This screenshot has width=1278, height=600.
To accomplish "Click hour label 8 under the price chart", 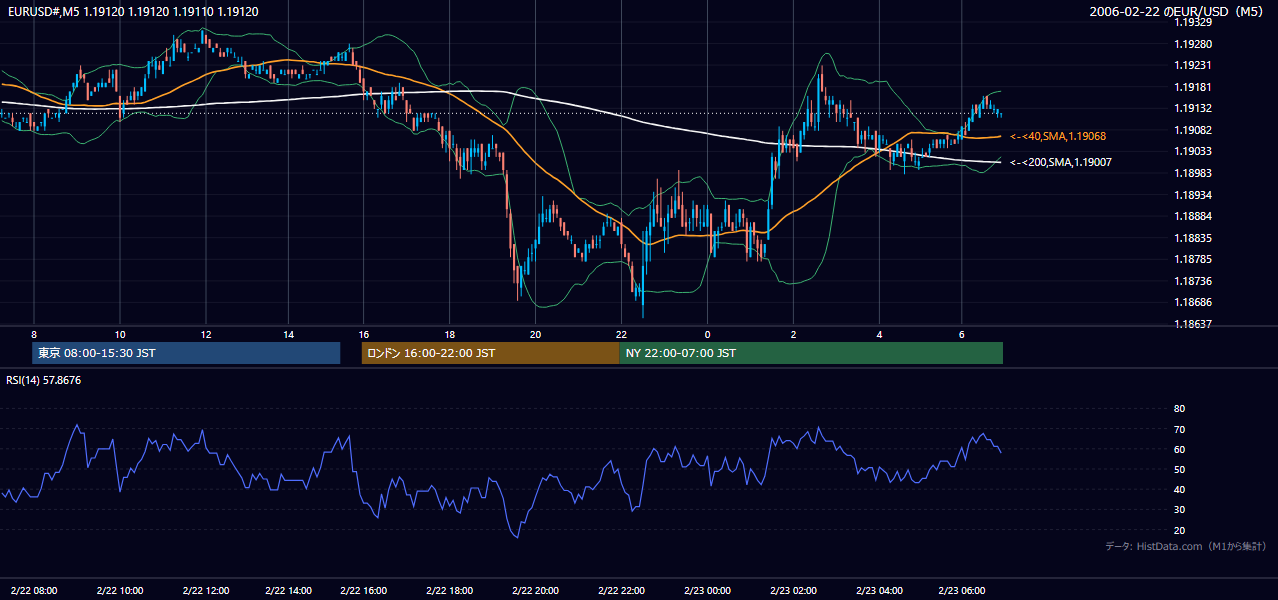I will click(x=34, y=334).
